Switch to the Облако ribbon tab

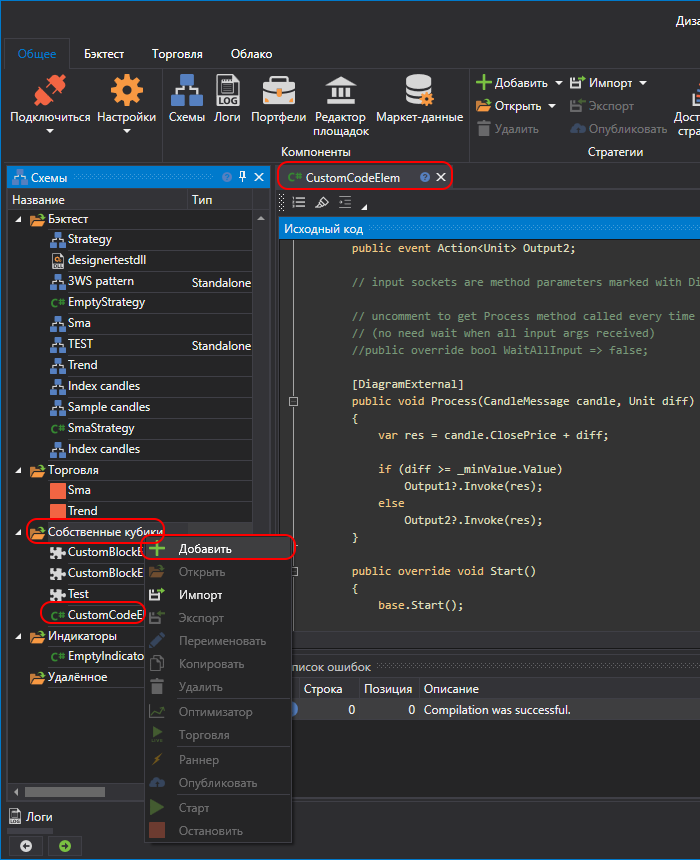pyautogui.click(x=251, y=54)
